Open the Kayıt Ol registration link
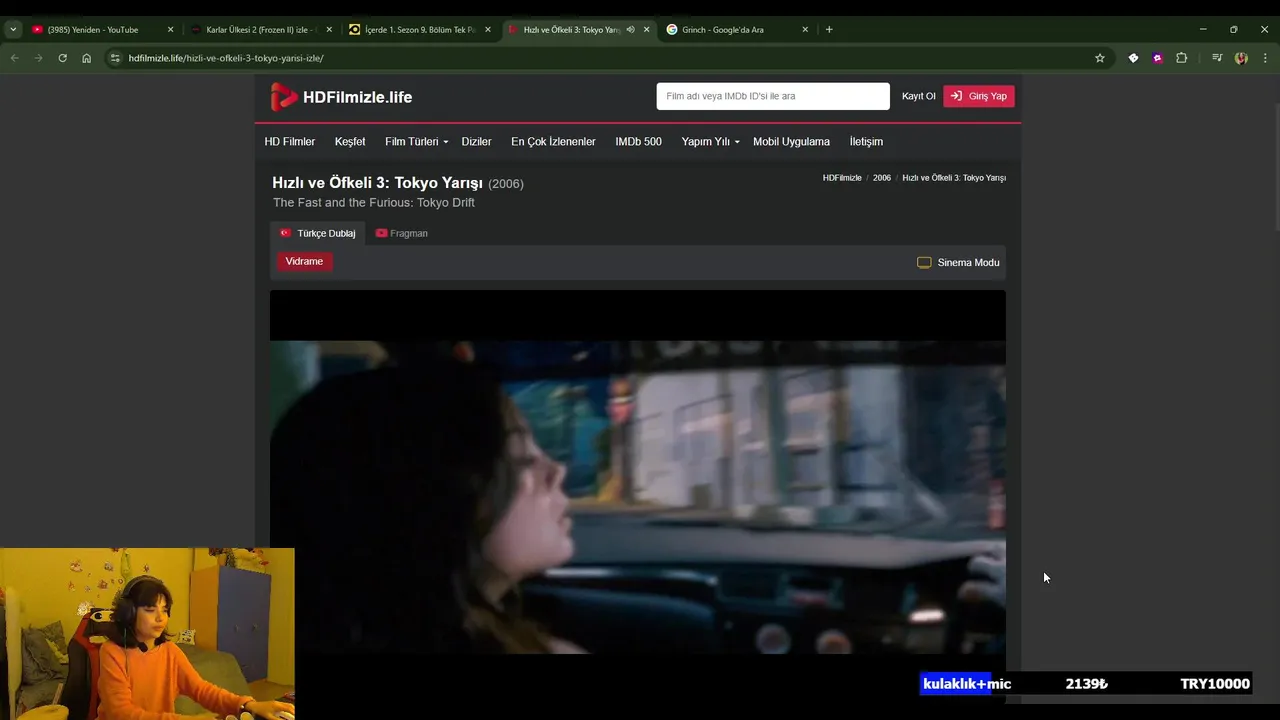 click(918, 96)
